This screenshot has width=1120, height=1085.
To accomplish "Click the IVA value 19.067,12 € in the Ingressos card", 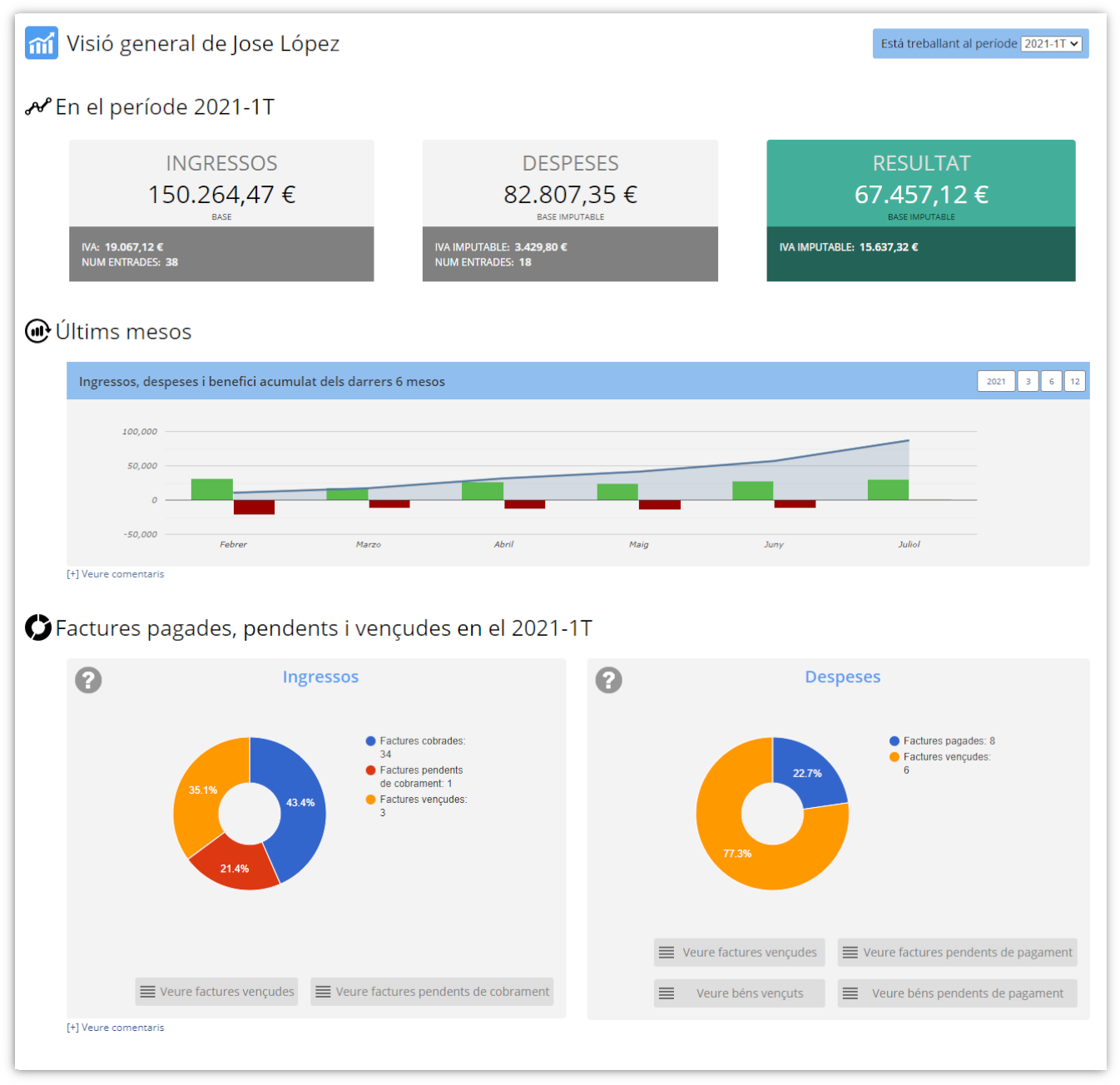I will (x=134, y=247).
